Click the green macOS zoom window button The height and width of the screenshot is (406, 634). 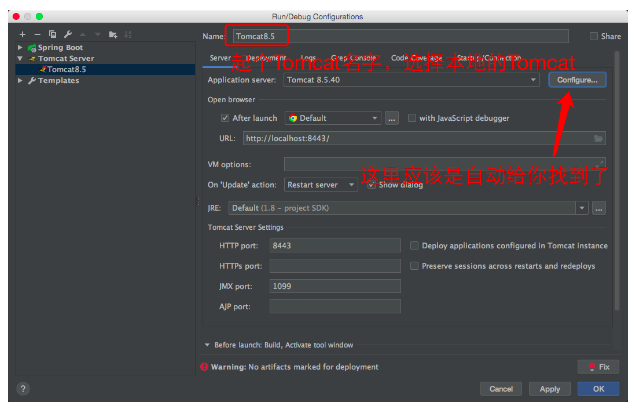39,17
